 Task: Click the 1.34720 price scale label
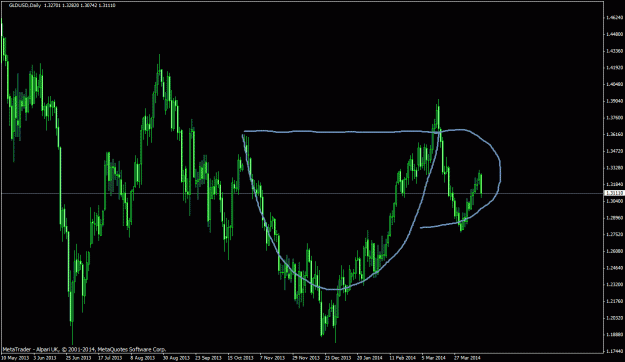point(614,151)
